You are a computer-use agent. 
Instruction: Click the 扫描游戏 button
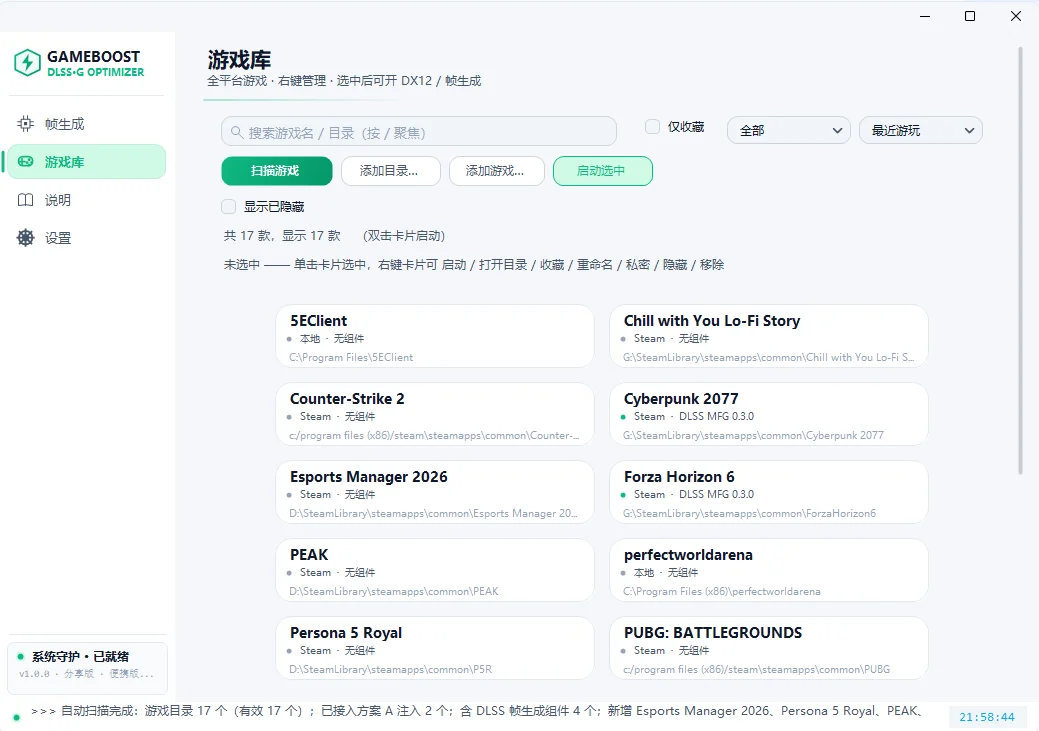point(276,171)
